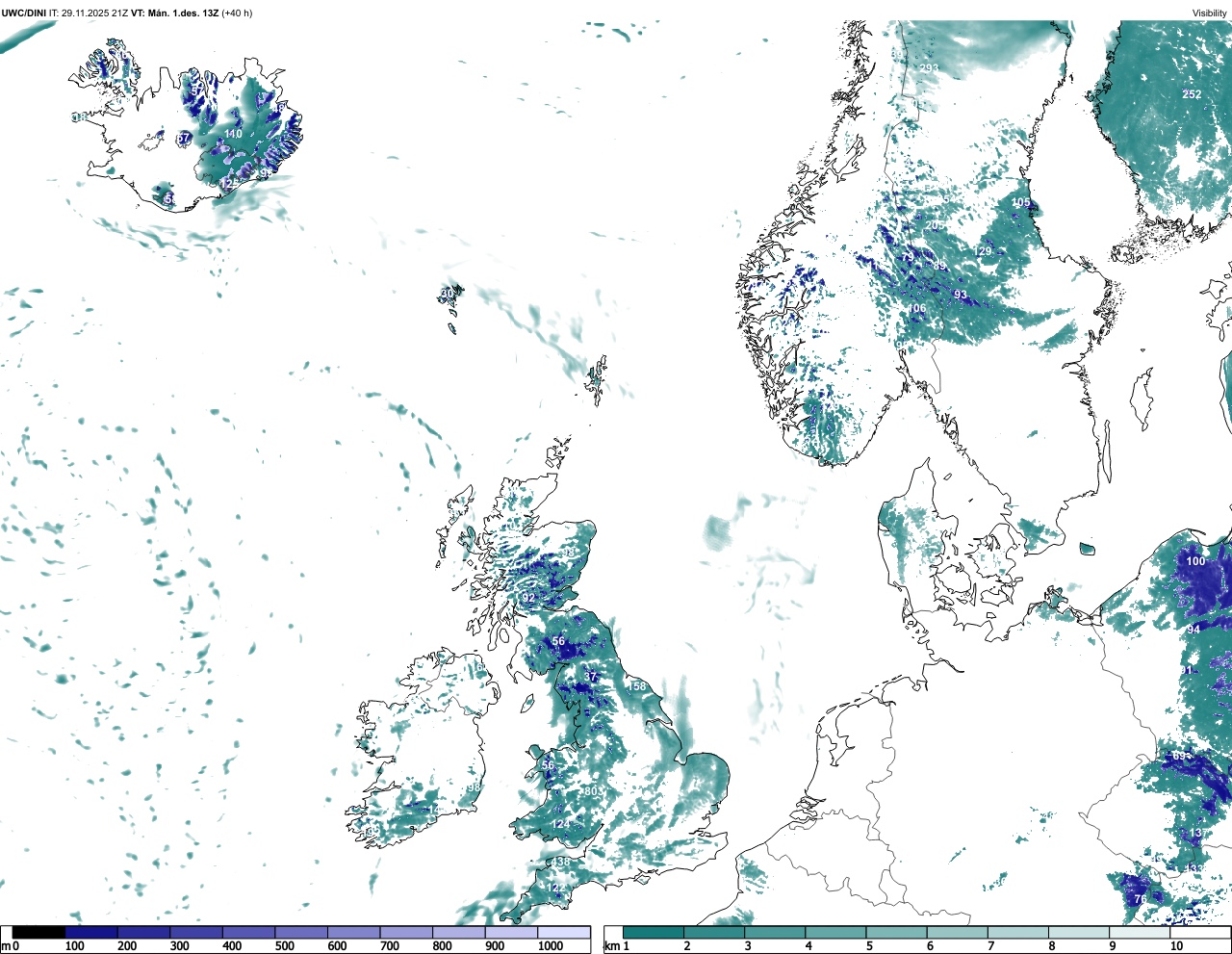Select the '76' value near bottom right
Viewport: 1232px width, 954px height.
1141,899
